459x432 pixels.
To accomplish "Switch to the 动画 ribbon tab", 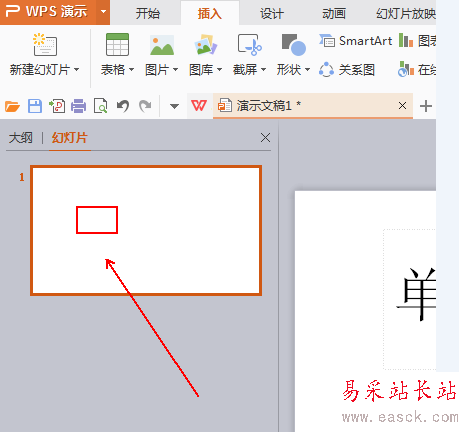I will (334, 14).
